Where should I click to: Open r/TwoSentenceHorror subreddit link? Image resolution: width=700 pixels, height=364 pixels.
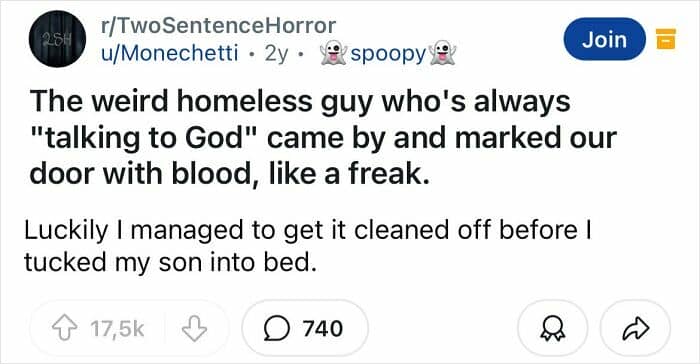[x=218, y=25]
